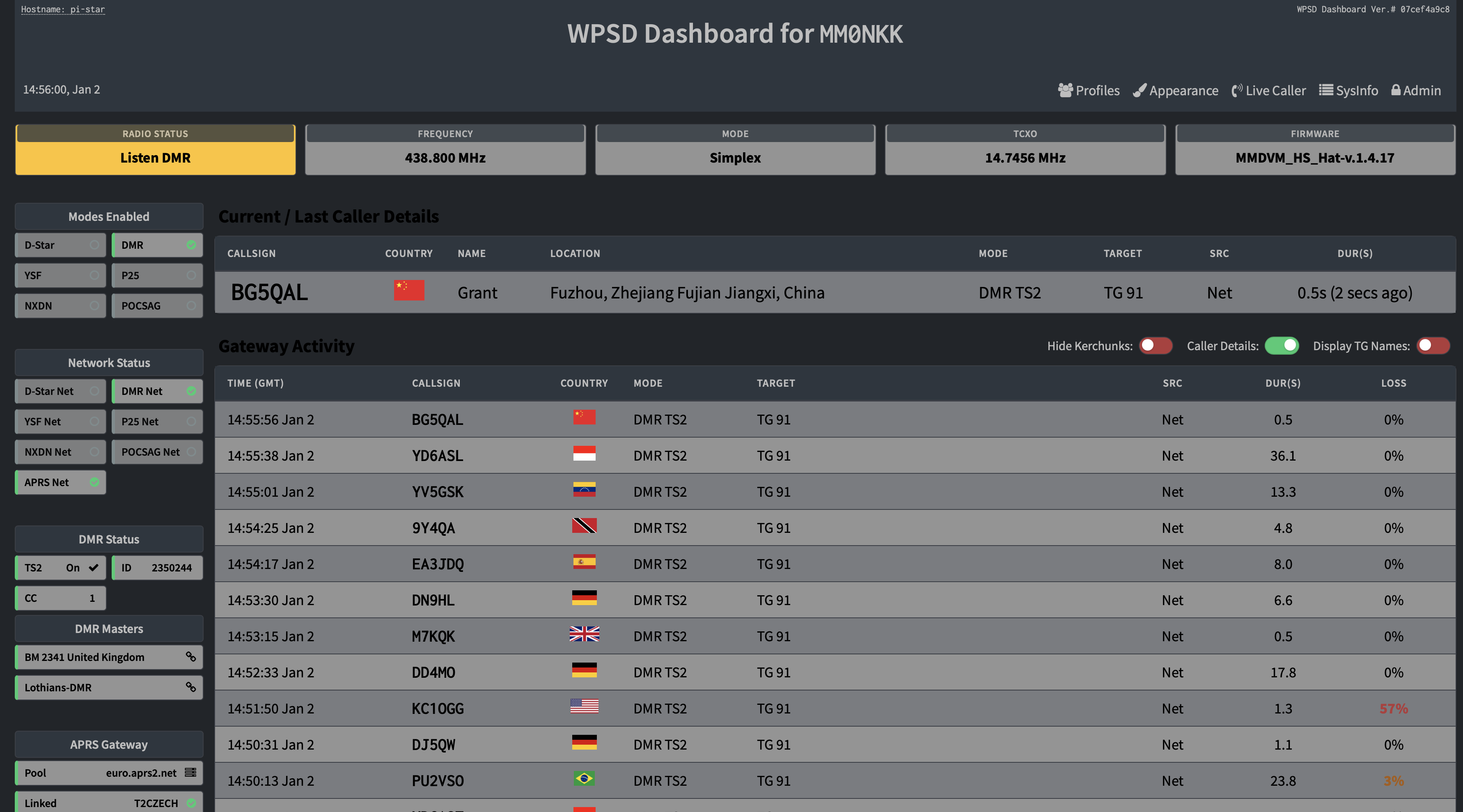This screenshot has width=1463, height=812.
Task: Click the large BG5QAL last-caller callsign
Action: (x=269, y=292)
